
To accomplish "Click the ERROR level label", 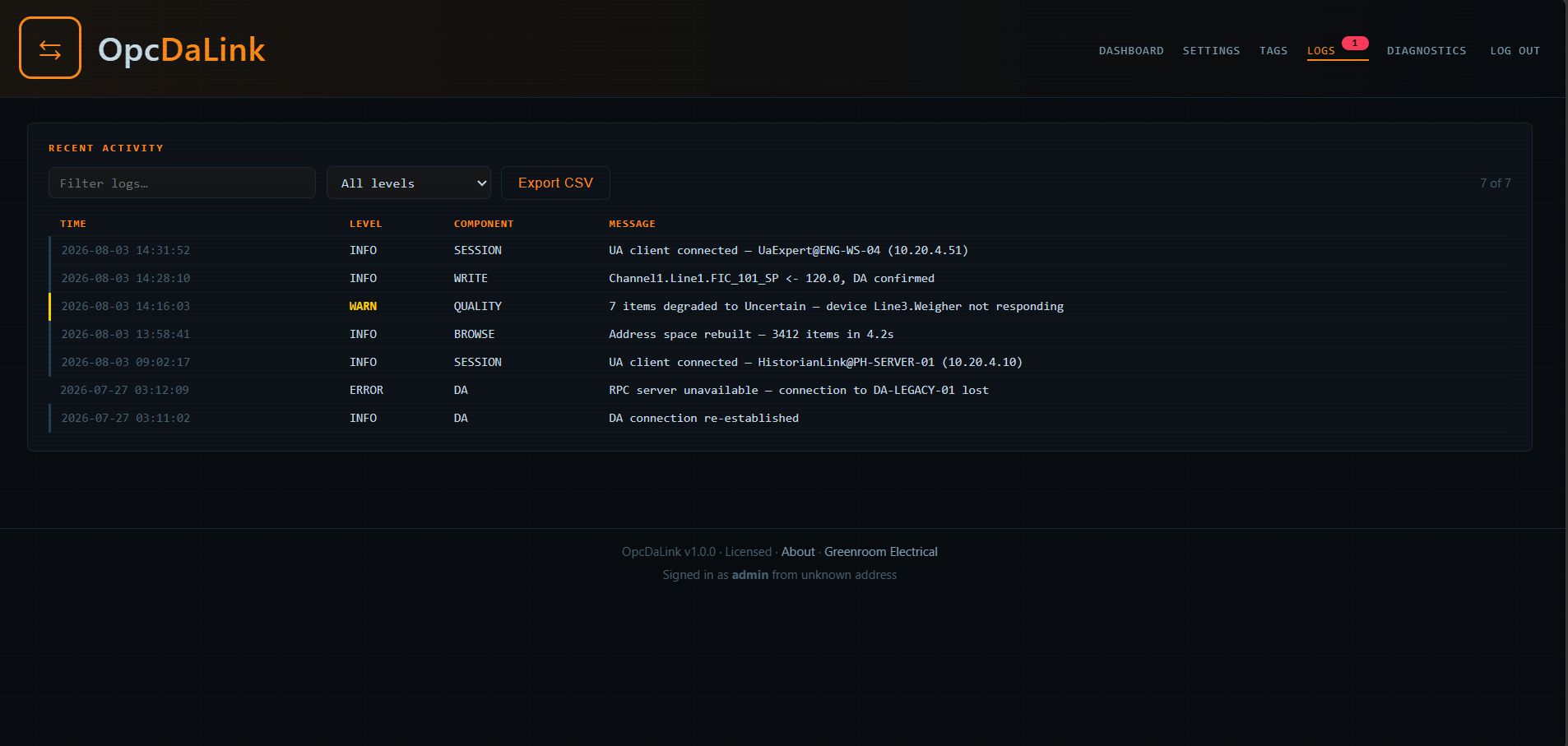I will (366, 390).
